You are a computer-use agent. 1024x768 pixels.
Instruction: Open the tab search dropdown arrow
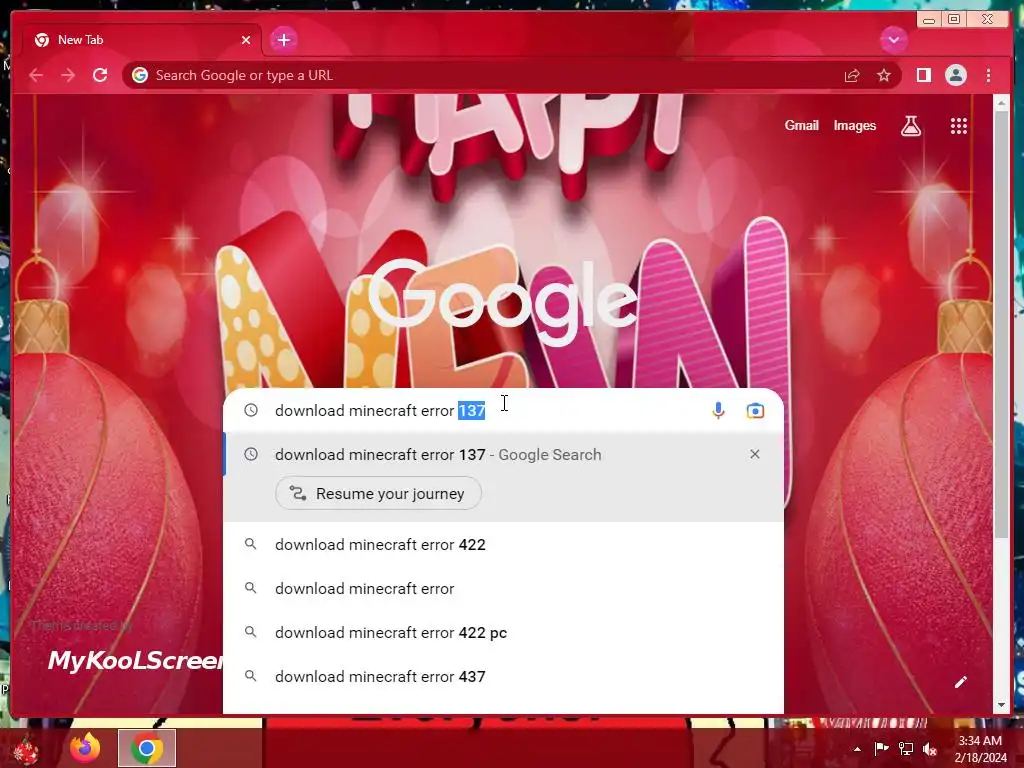tap(893, 40)
